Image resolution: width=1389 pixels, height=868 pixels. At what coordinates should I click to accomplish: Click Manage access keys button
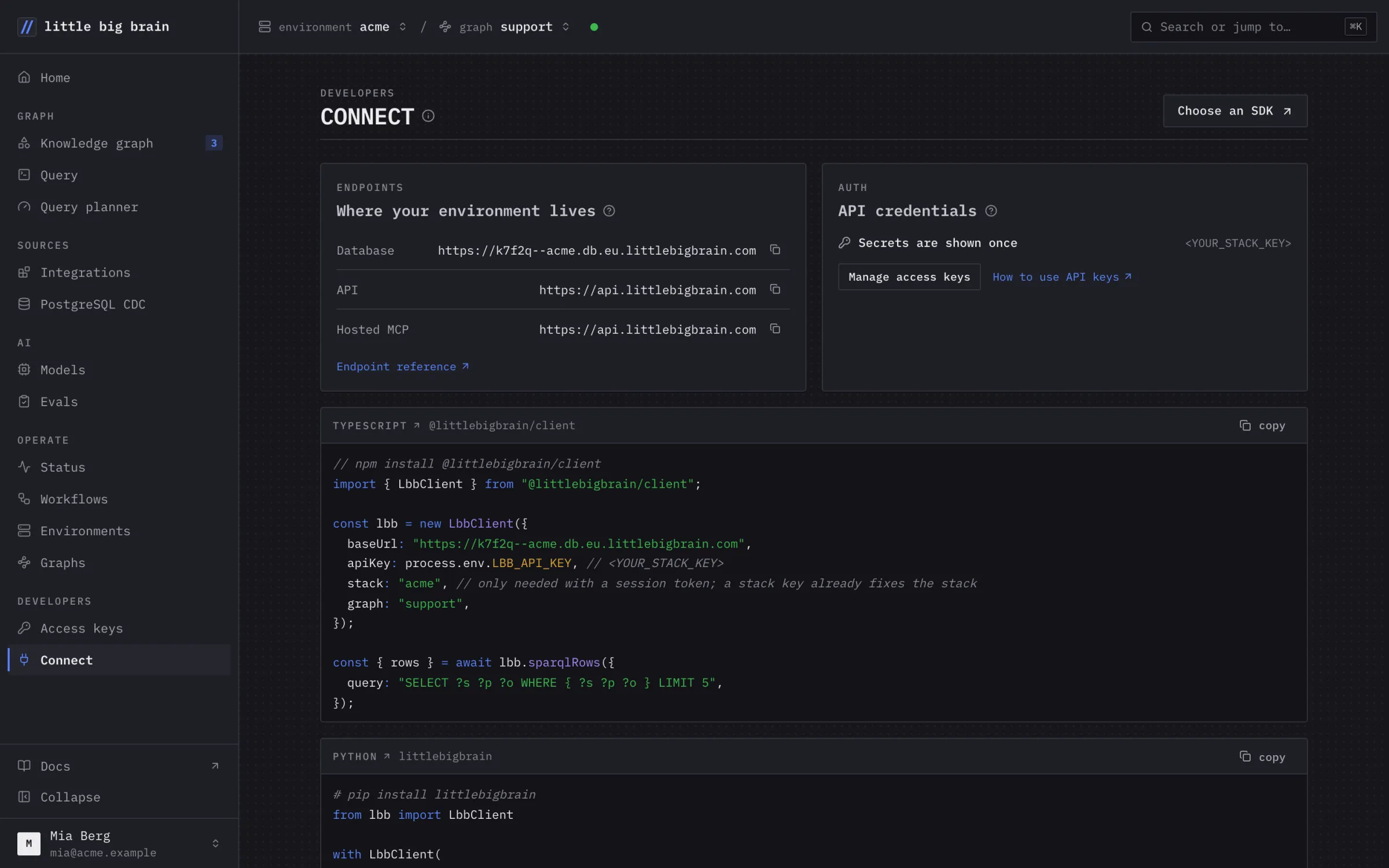coord(909,277)
